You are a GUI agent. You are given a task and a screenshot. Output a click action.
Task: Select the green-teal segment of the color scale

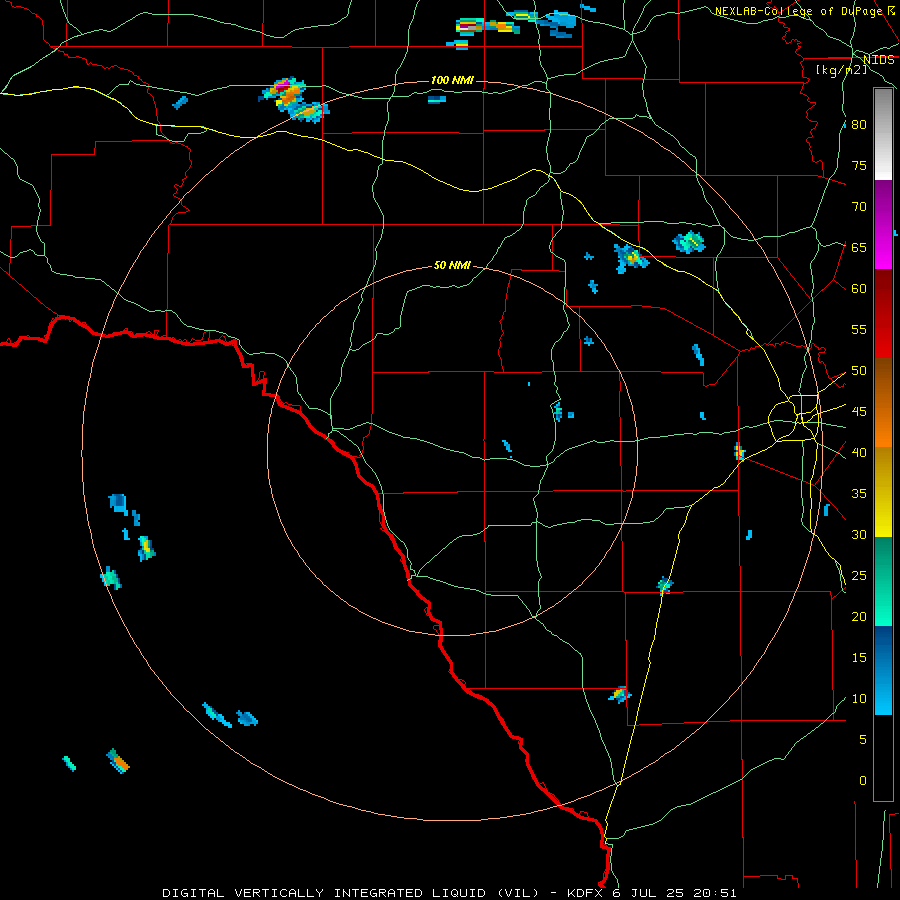click(883, 581)
